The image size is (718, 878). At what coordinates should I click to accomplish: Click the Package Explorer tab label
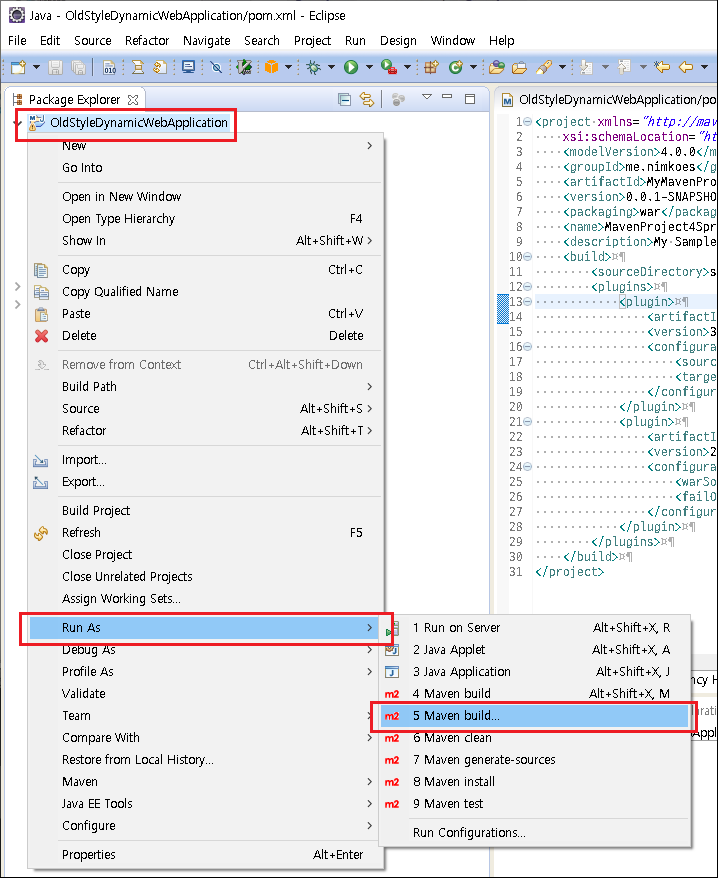click(x=74, y=100)
